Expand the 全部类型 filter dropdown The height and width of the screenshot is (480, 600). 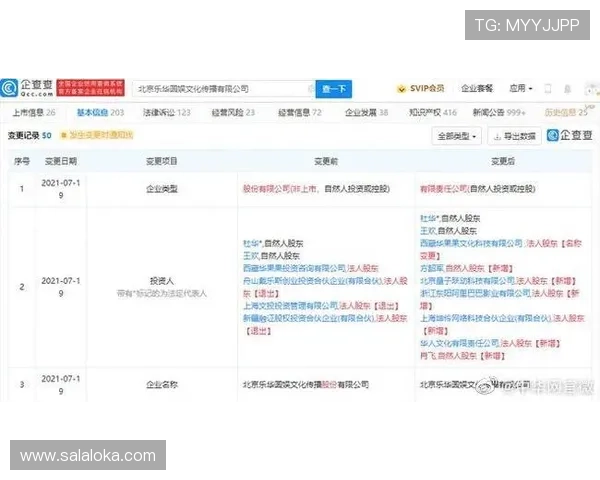[457, 136]
